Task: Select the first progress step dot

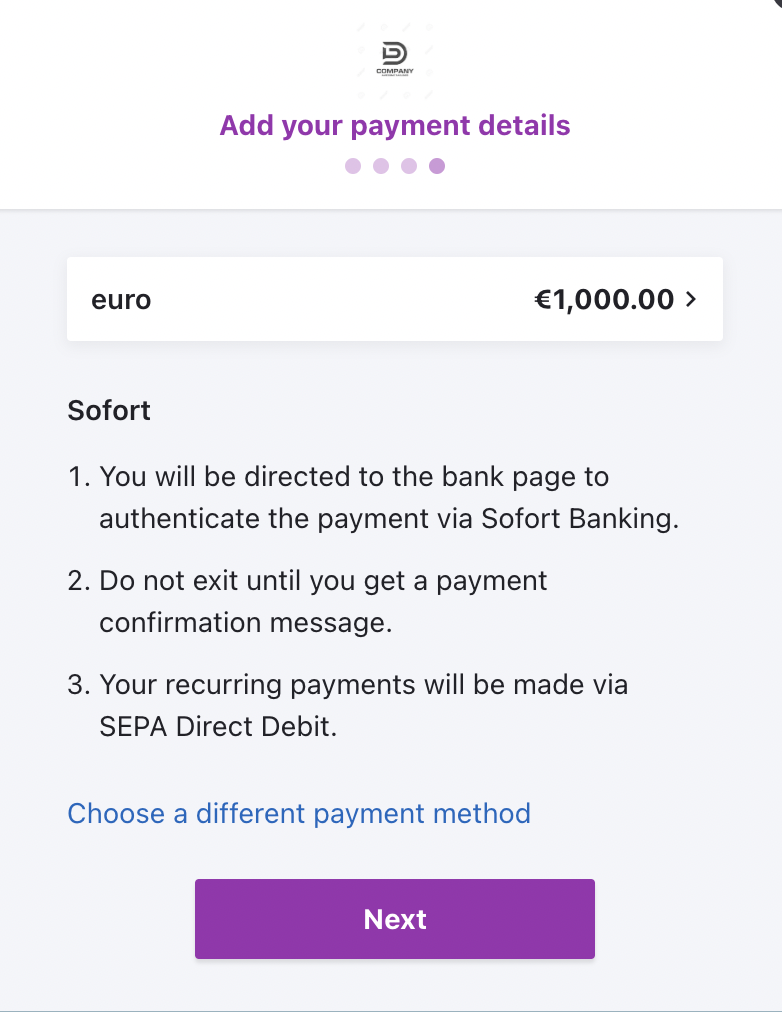Action: (x=353, y=166)
